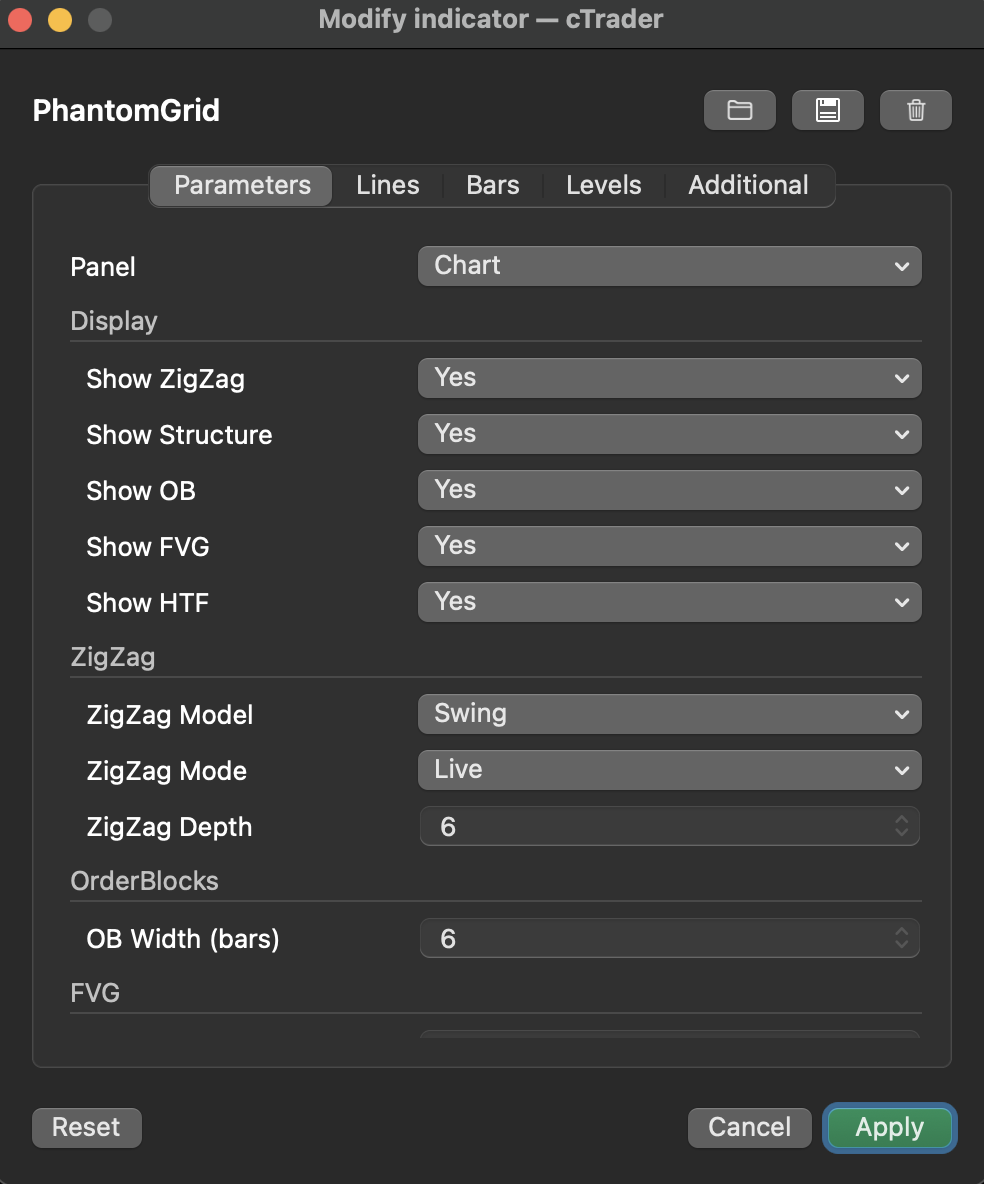Open the Bars tab
984x1184 pixels.
pyautogui.click(x=492, y=185)
